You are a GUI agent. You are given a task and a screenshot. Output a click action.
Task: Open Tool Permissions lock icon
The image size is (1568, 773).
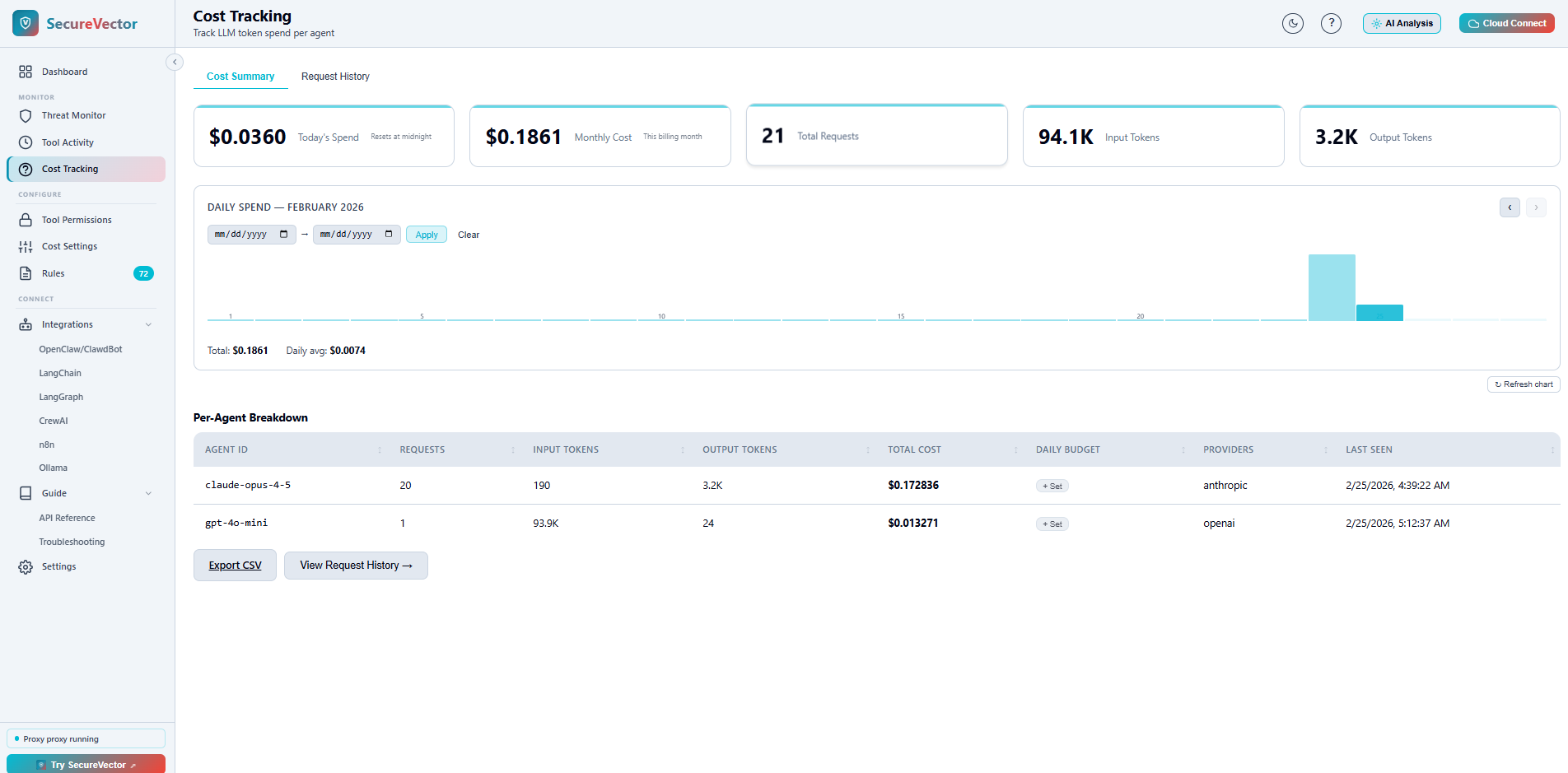click(x=26, y=220)
